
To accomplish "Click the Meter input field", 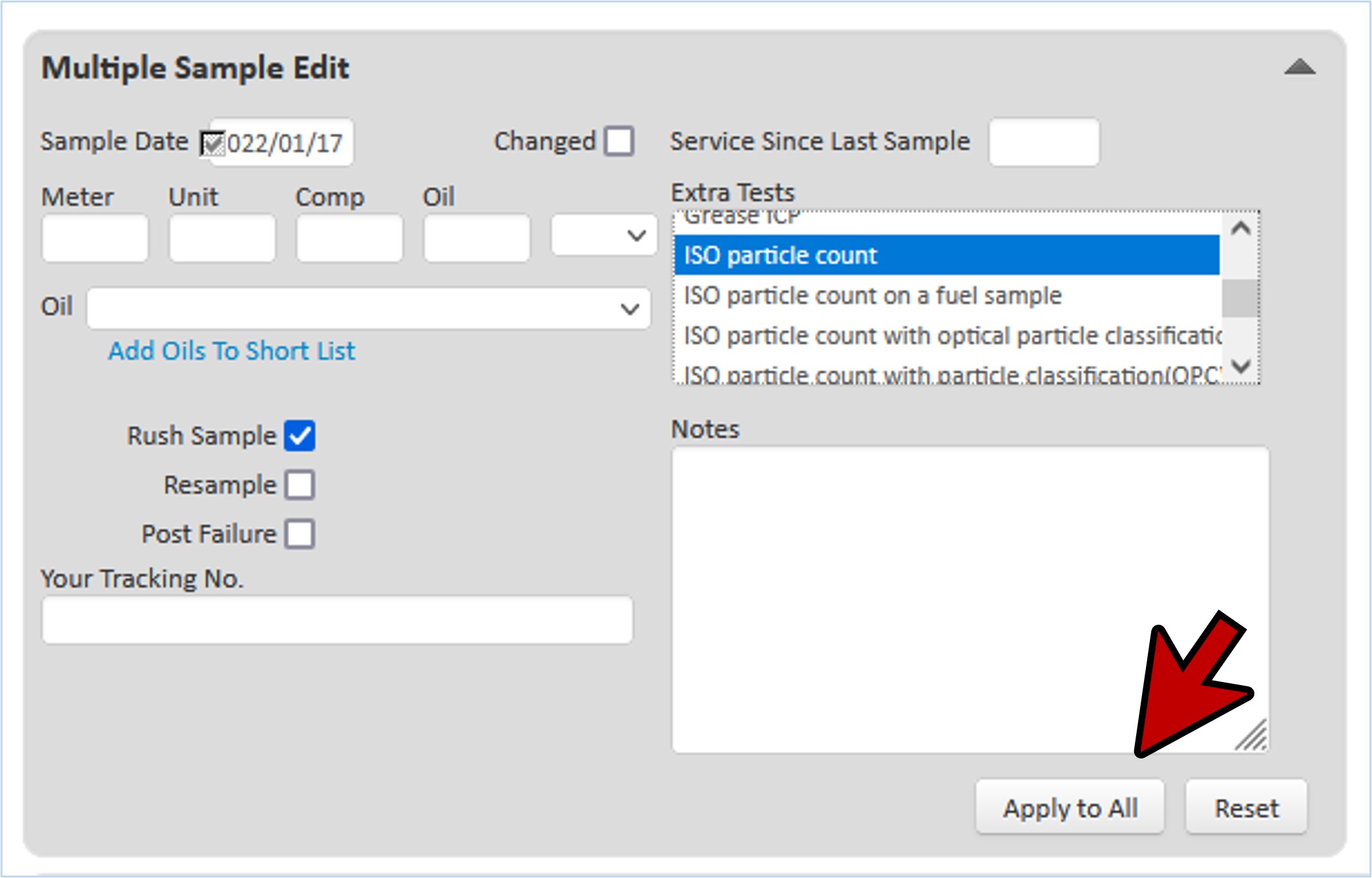I will click(95, 238).
